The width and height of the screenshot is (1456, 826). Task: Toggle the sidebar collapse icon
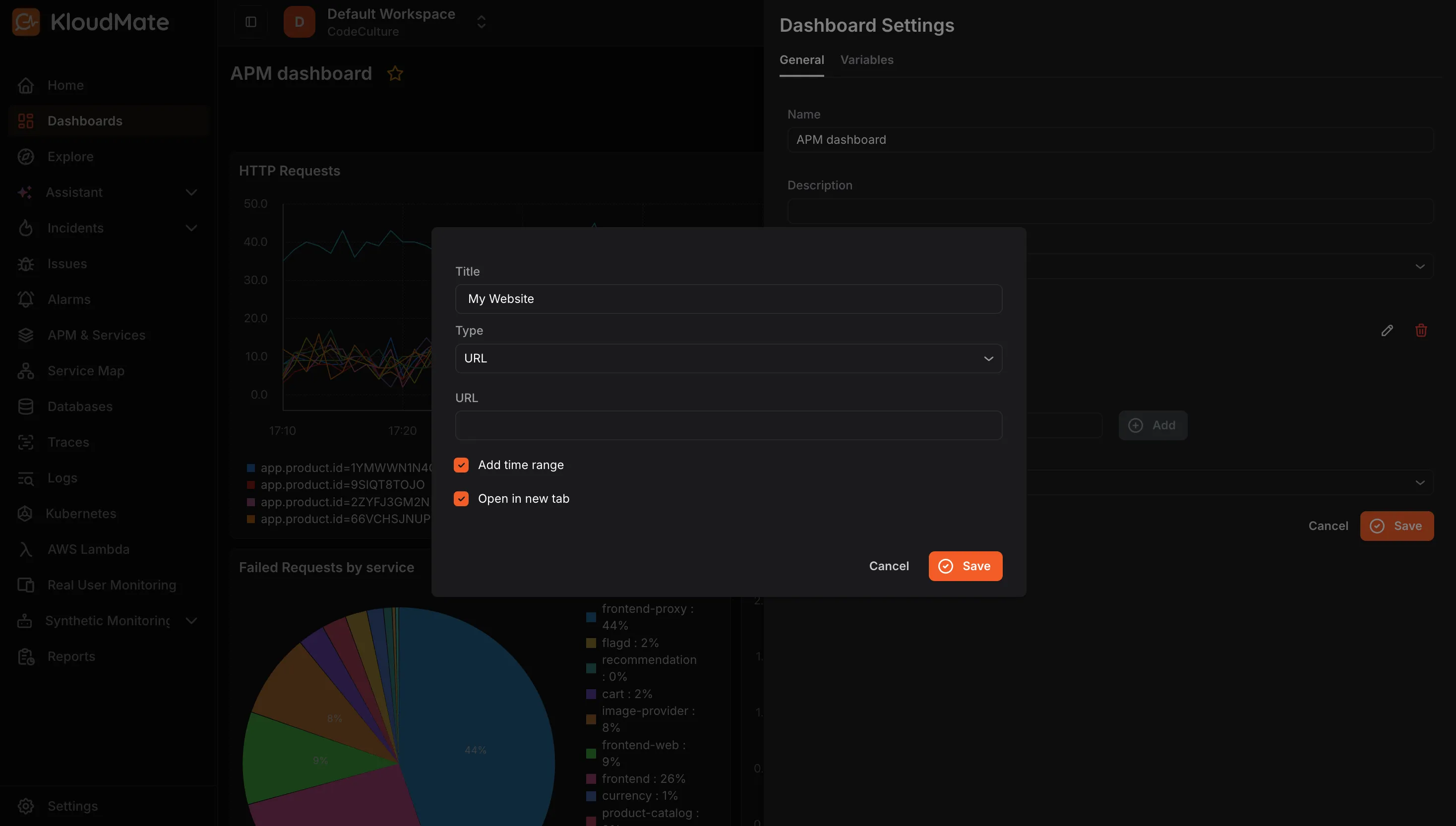click(251, 22)
